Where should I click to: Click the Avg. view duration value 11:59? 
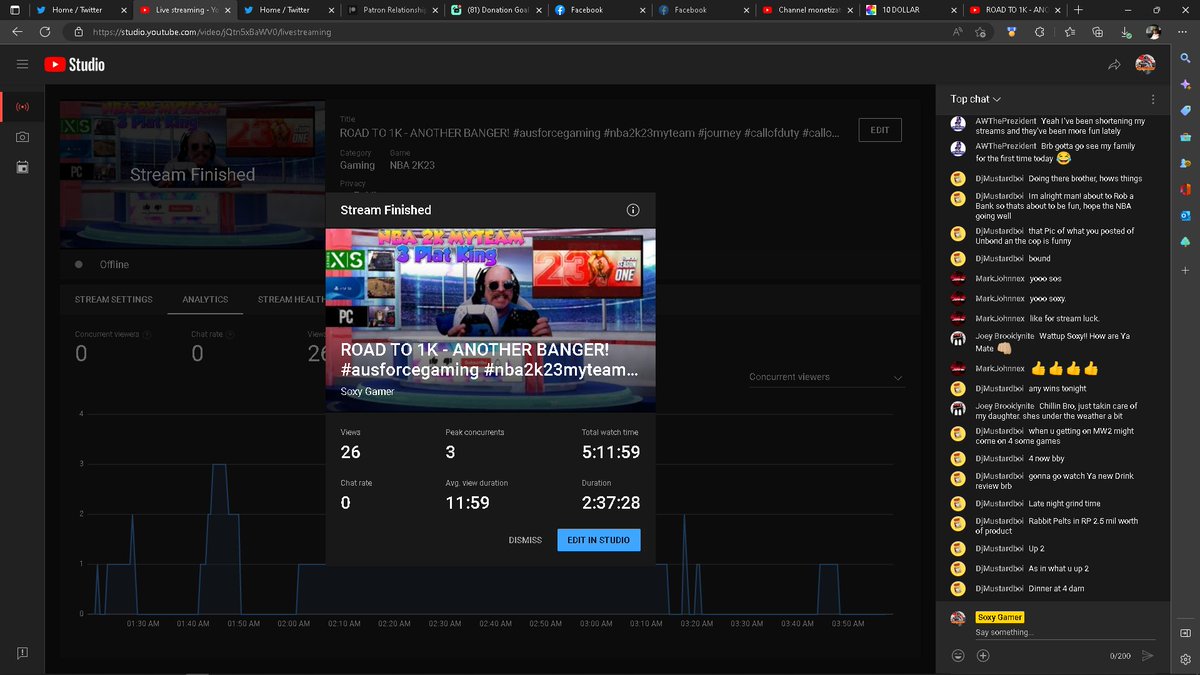[x=467, y=503]
